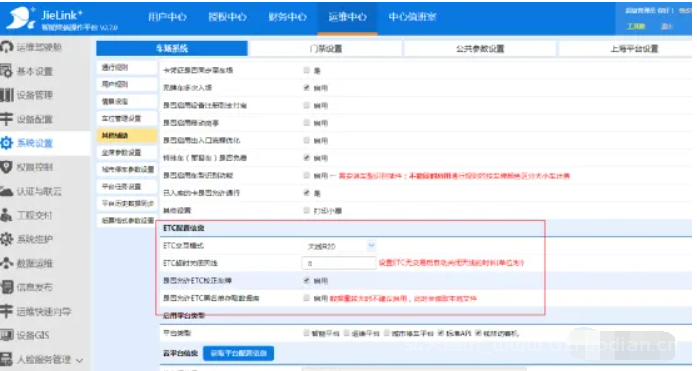697x371 pixels.
Task: Switch to the 公共参数设置 tab
Action: point(480,48)
